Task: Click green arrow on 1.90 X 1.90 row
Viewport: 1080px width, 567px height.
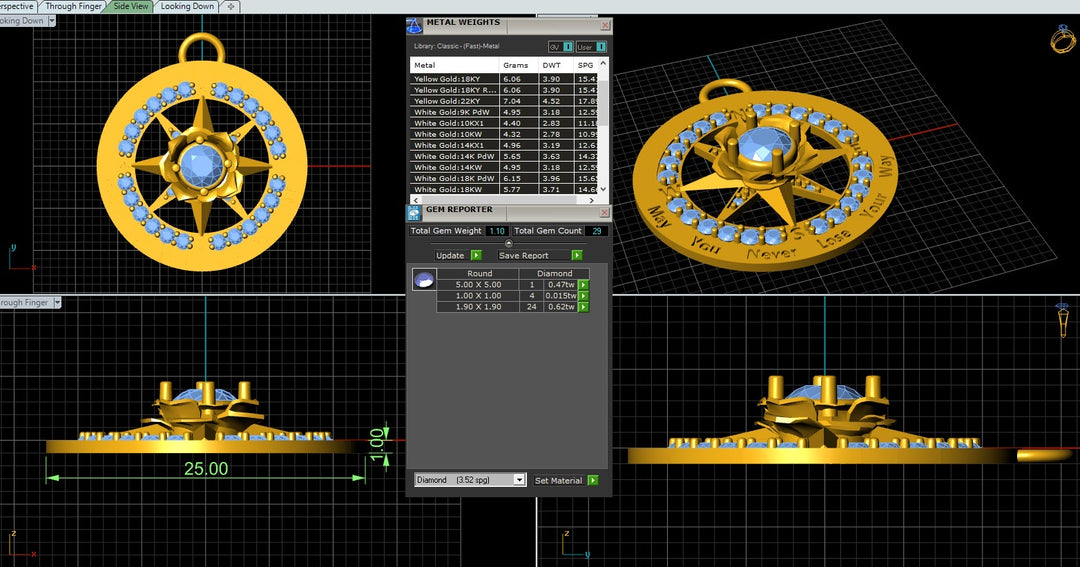Action: coord(583,307)
